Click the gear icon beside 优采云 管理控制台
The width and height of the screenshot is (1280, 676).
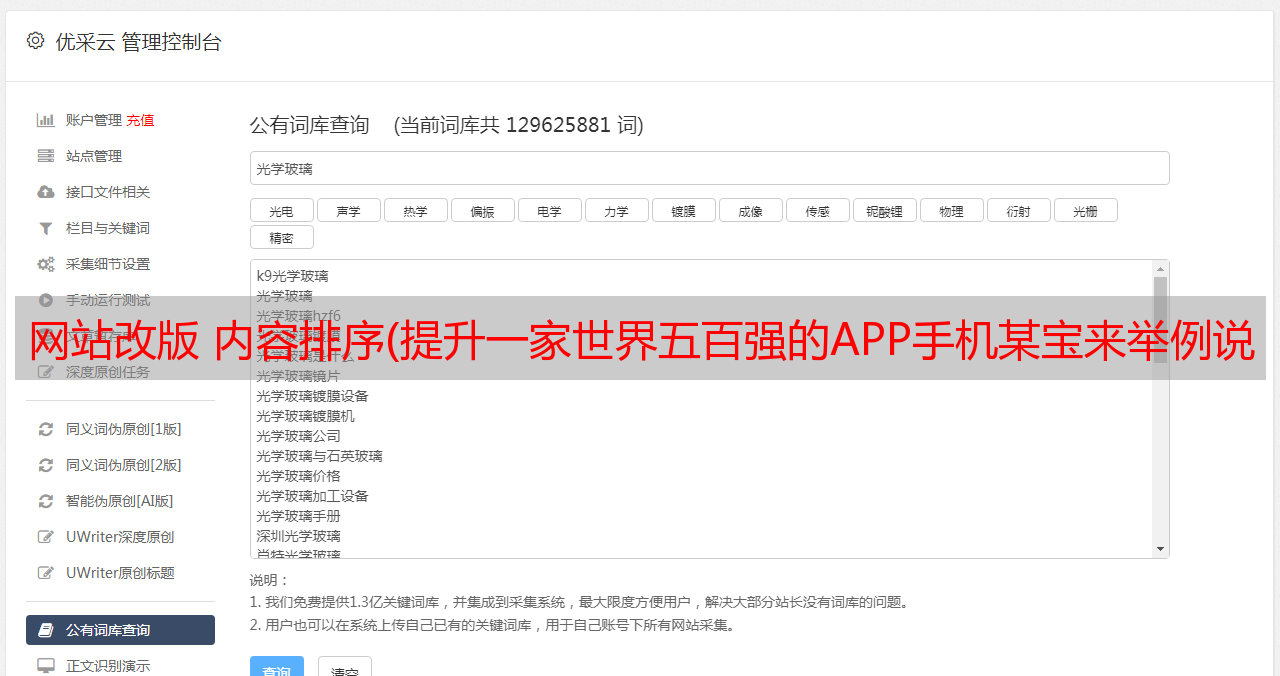(x=36, y=41)
